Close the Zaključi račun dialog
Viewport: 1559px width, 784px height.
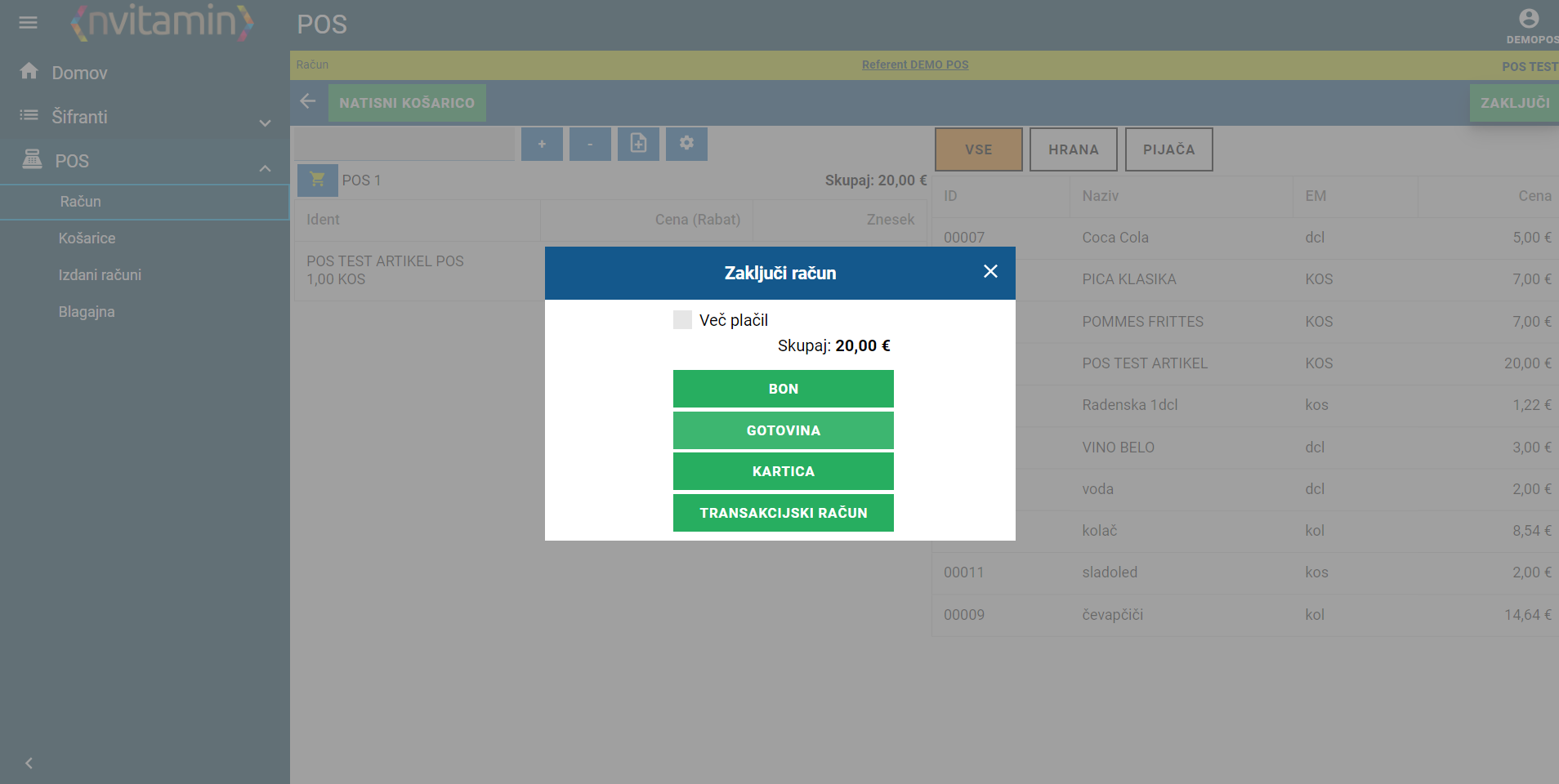point(990,271)
